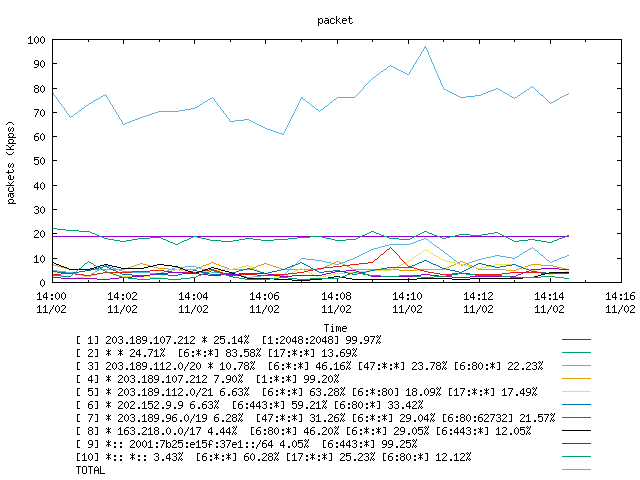The image size is (640, 480).
Task: Click legend row [ 9] 2001:7b25:e15f:37e1::/64
Action: point(247,444)
